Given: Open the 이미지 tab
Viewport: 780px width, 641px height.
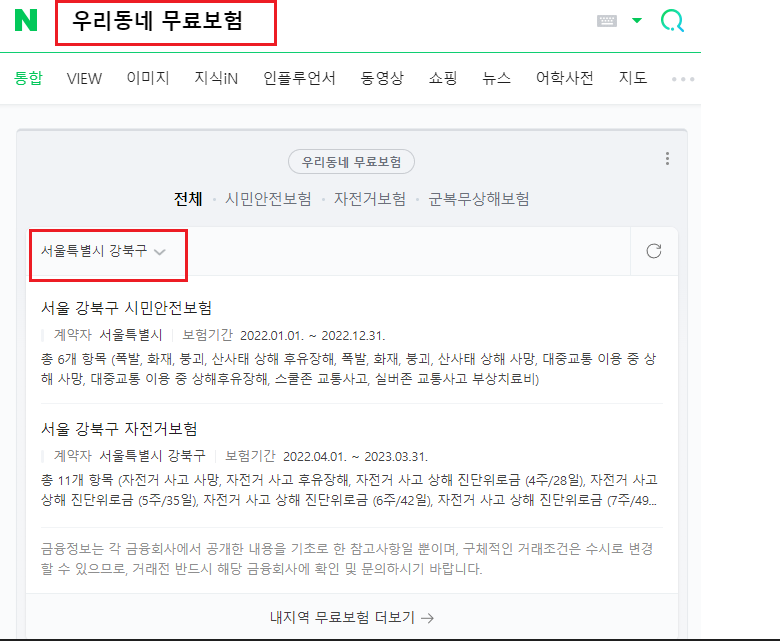Looking at the screenshot, I should click(148, 78).
